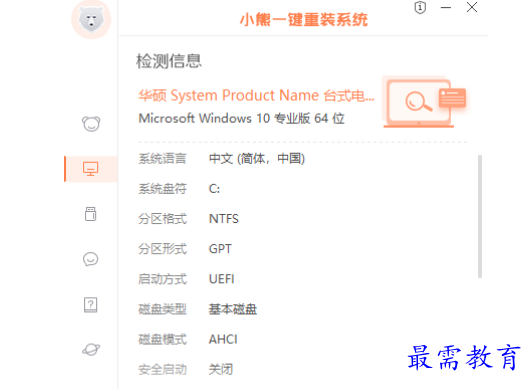Viewport: 529px width, 389px height.
Task: Click the UEFI value
Action: (221, 279)
